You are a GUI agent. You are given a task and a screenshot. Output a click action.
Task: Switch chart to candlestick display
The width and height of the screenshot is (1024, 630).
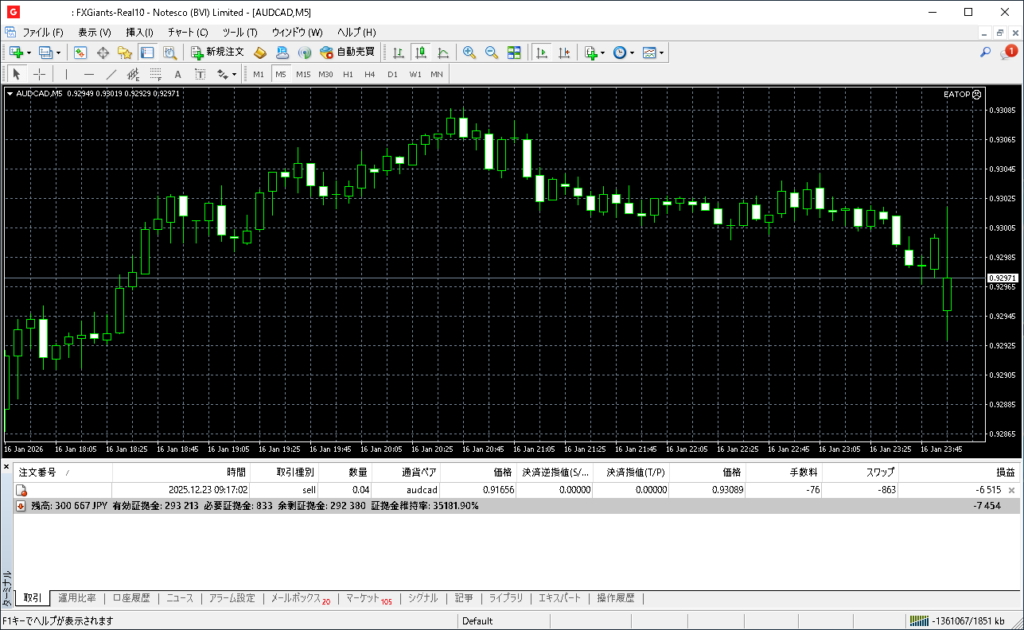tap(420, 52)
